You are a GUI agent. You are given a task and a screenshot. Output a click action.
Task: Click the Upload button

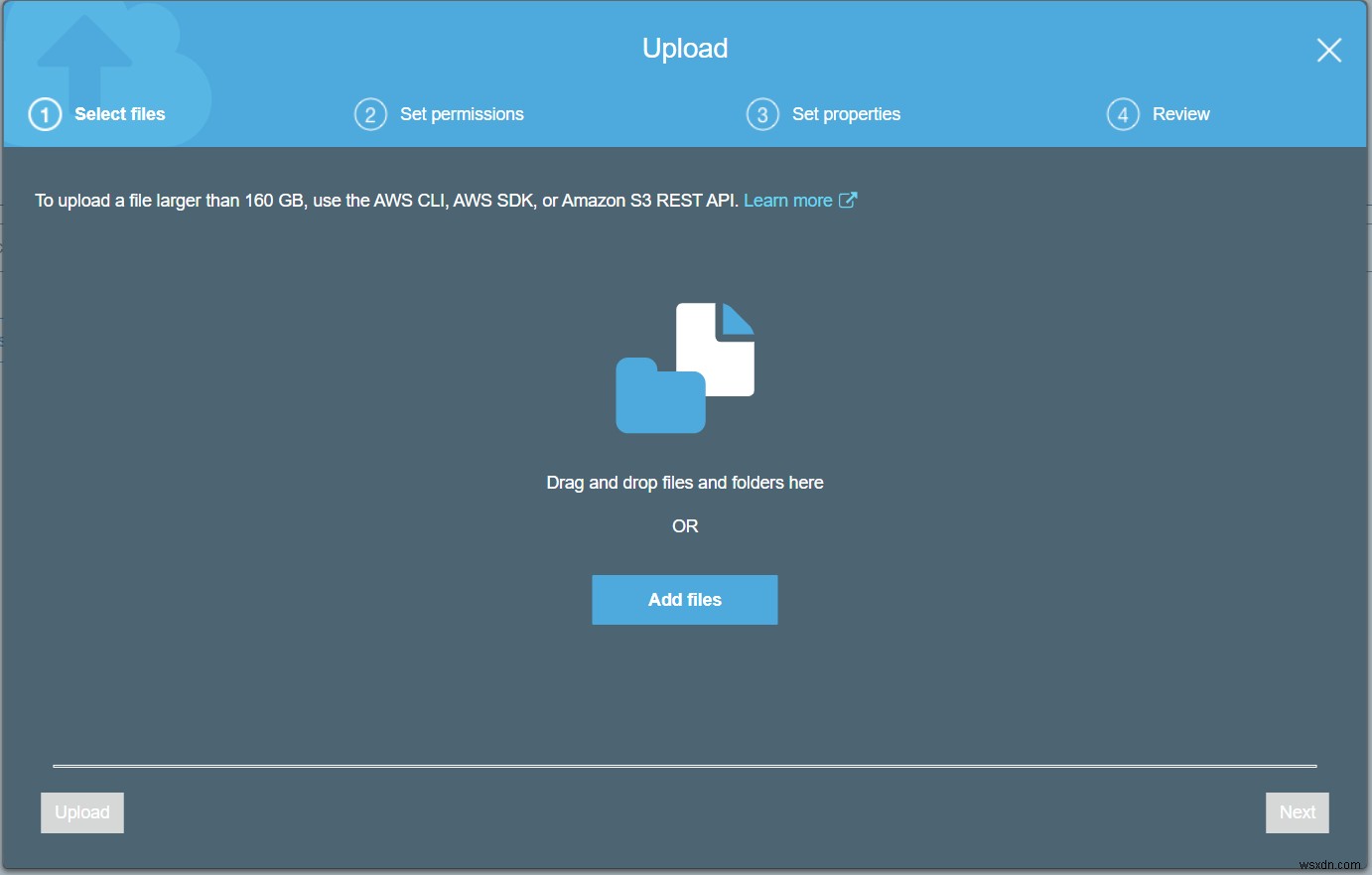click(x=81, y=812)
